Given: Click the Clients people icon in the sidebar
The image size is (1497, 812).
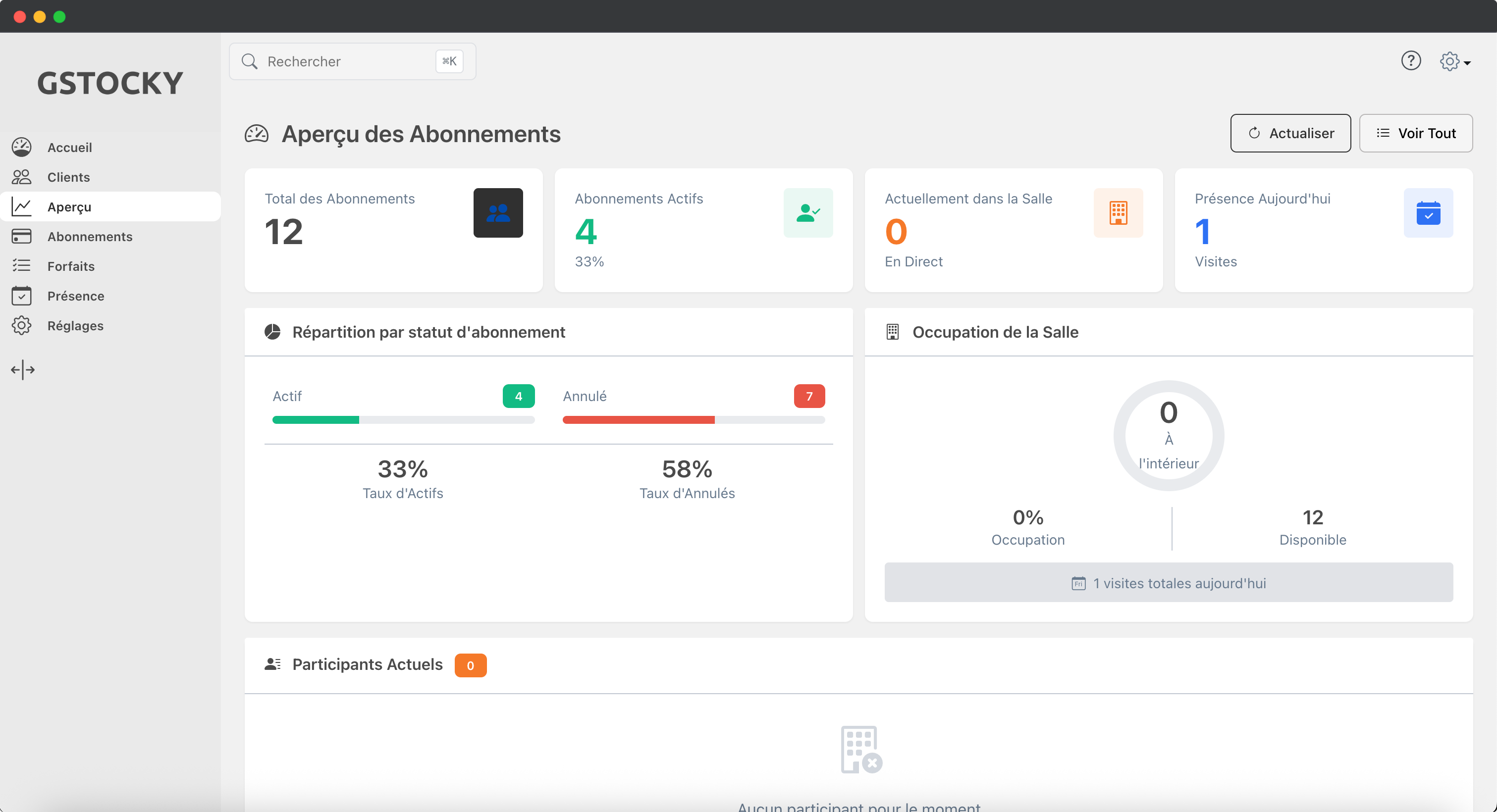Looking at the screenshot, I should (21, 177).
